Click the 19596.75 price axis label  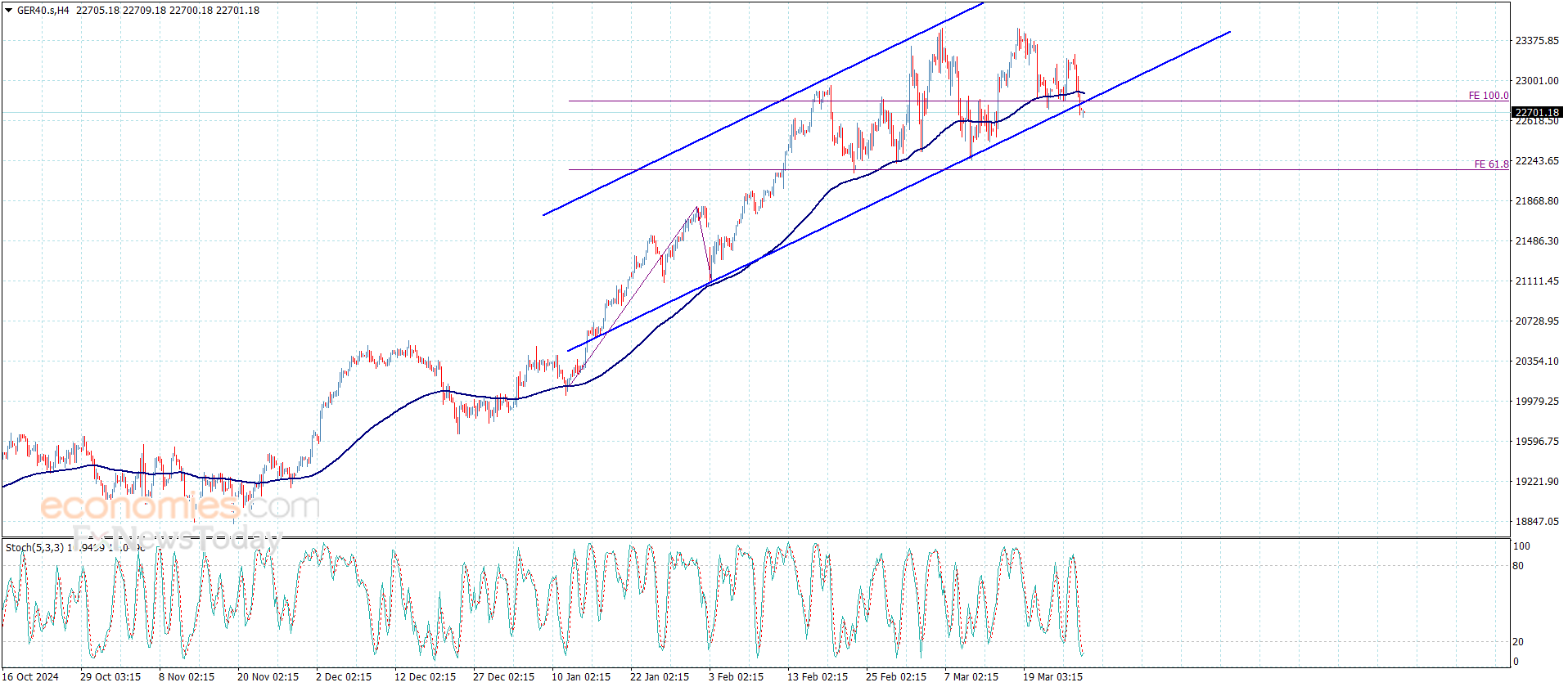[x=1537, y=442]
